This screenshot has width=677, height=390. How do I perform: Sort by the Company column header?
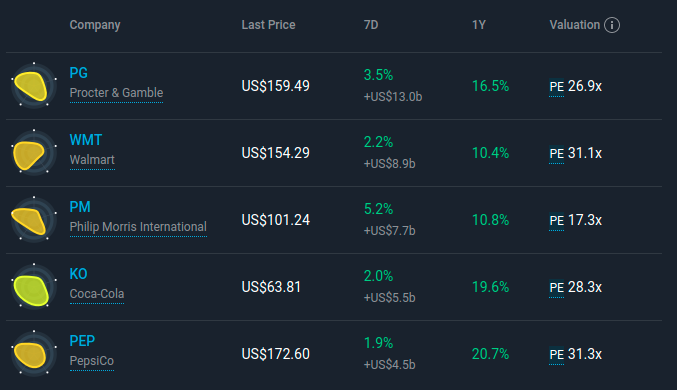tap(95, 25)
